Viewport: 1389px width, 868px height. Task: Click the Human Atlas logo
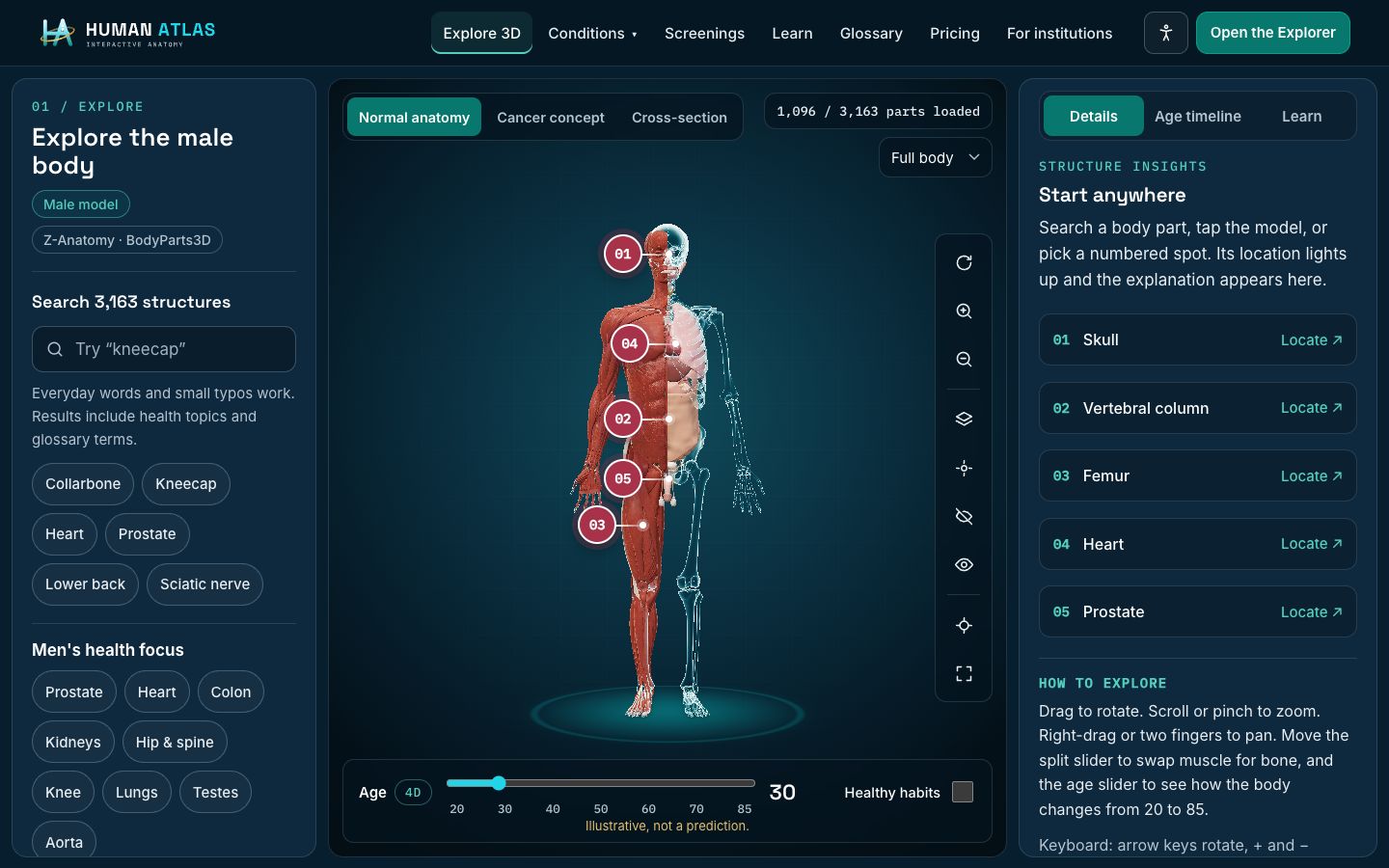[x=127, y=33]
